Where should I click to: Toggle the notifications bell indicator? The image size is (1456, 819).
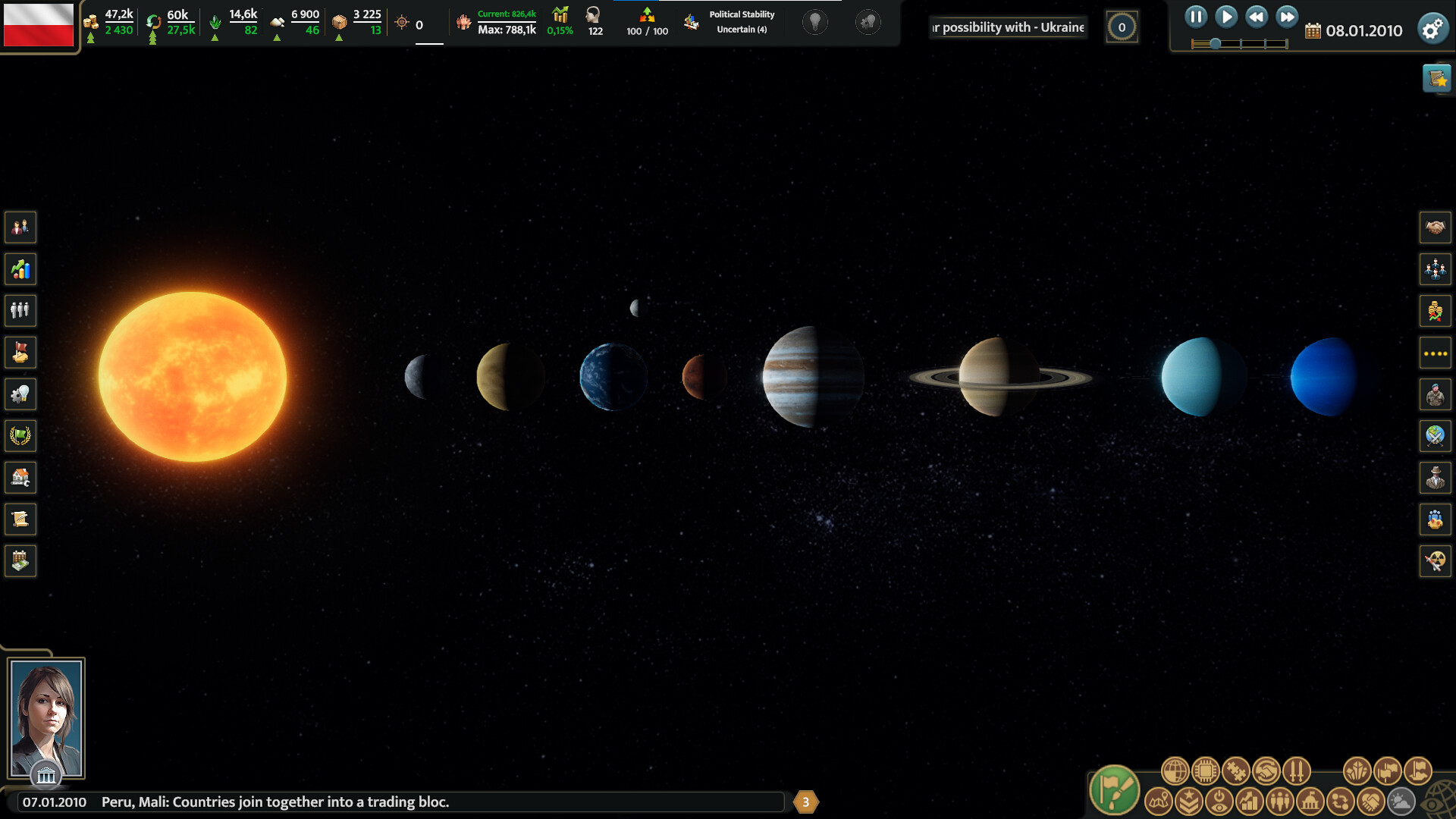(x=869, y=23)
